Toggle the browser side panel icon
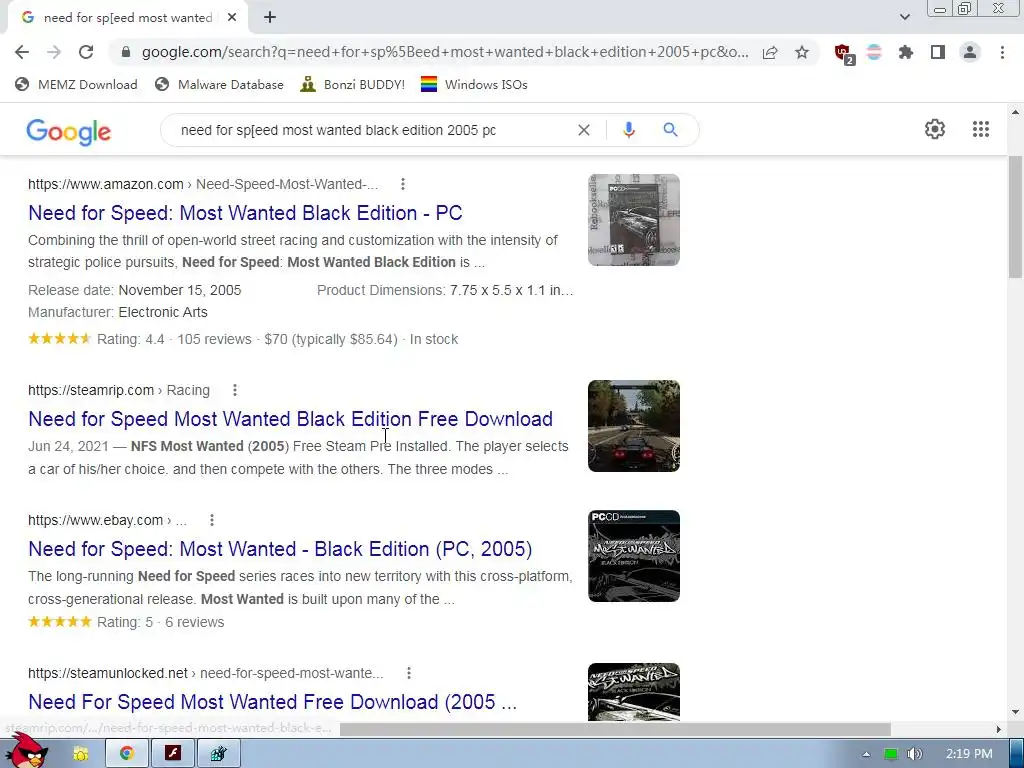The image size is (1024, 768). click(938, 52)
